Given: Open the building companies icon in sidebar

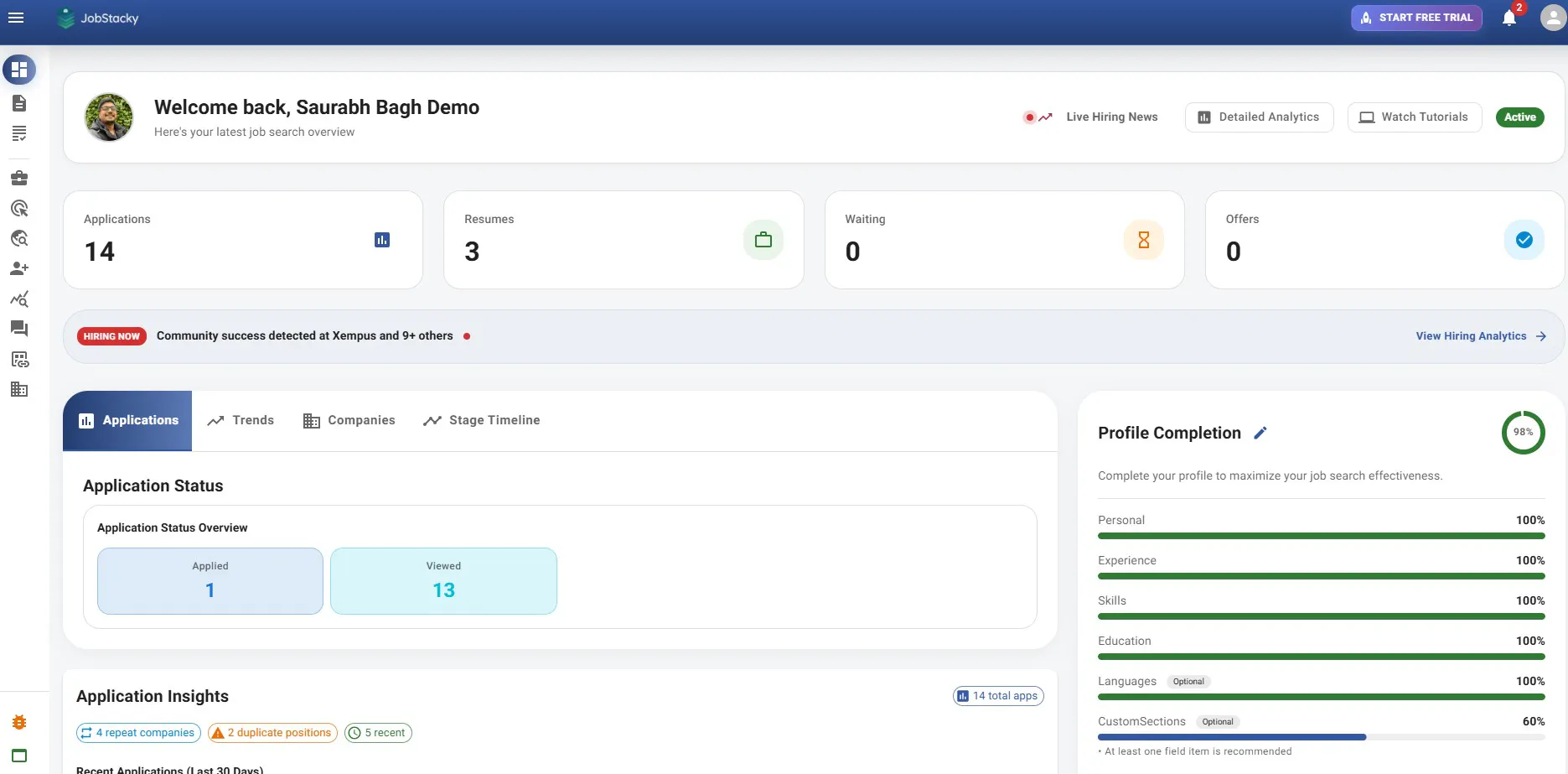Looking at the screenshot, I should pos(19,389).
